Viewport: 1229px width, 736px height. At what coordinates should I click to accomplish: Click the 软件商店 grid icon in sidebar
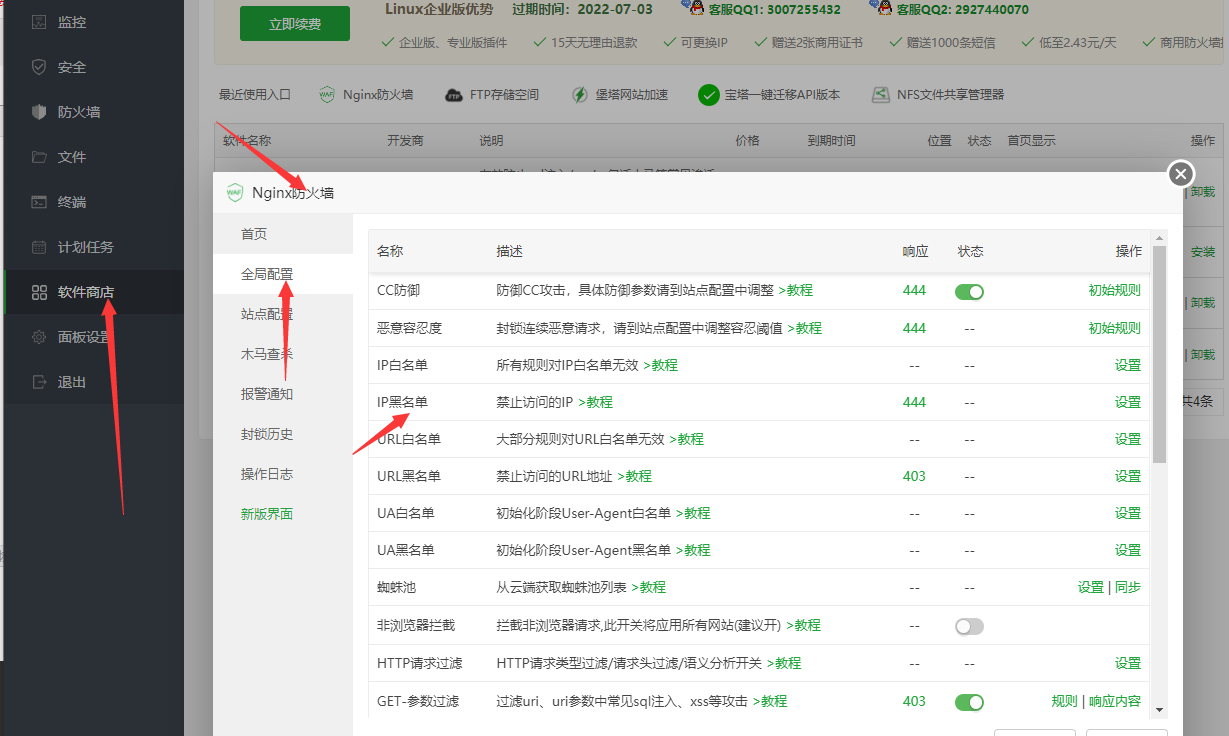[x=39, y=292]
